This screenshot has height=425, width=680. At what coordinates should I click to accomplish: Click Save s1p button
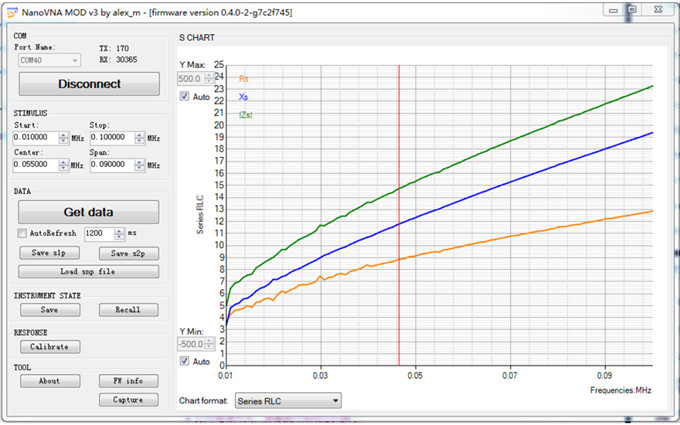[x=48, y=253]
